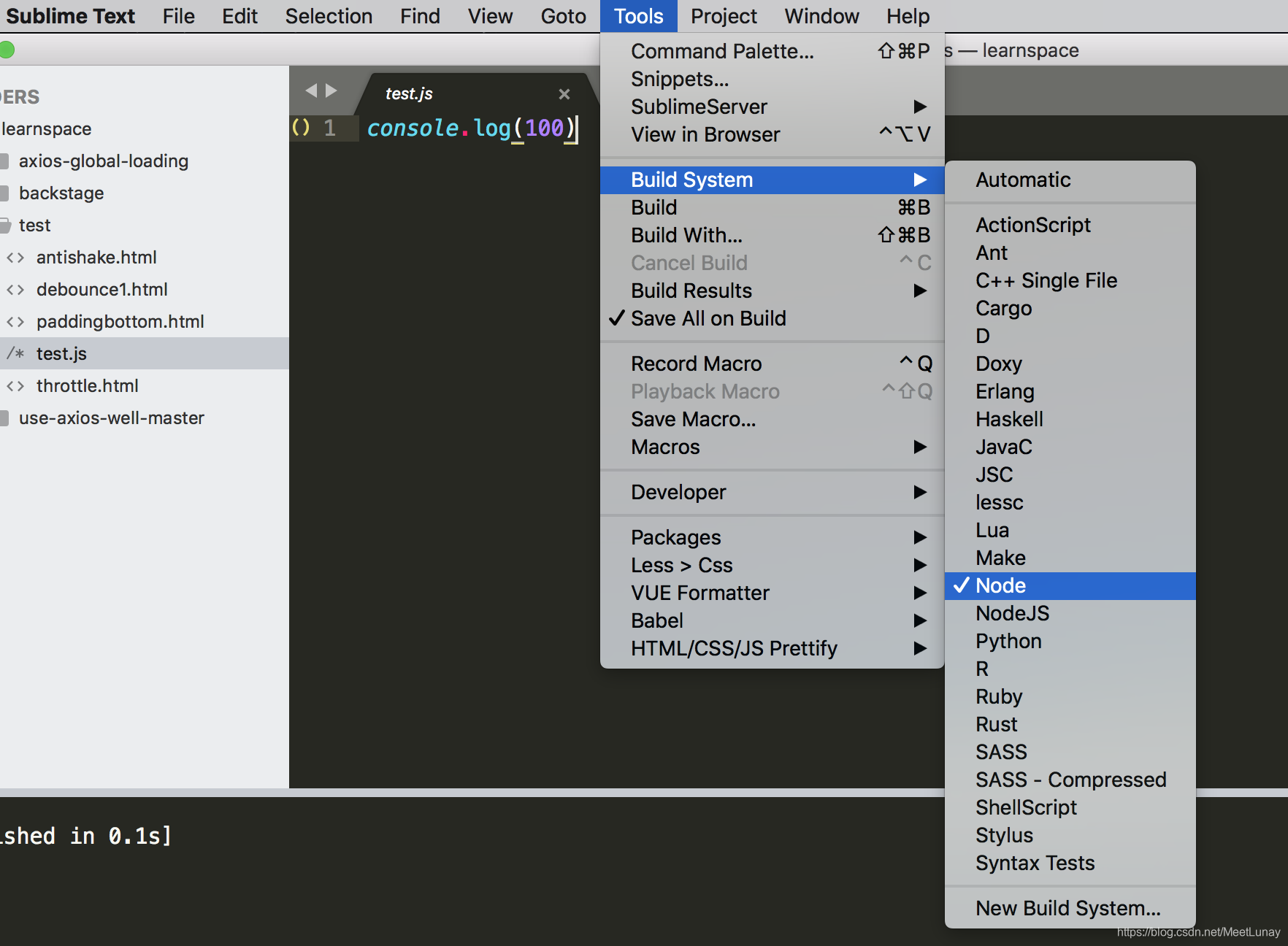Click the JS file icon of test.js
Screen dimensions: 1288x946
[x=15, y=354]
